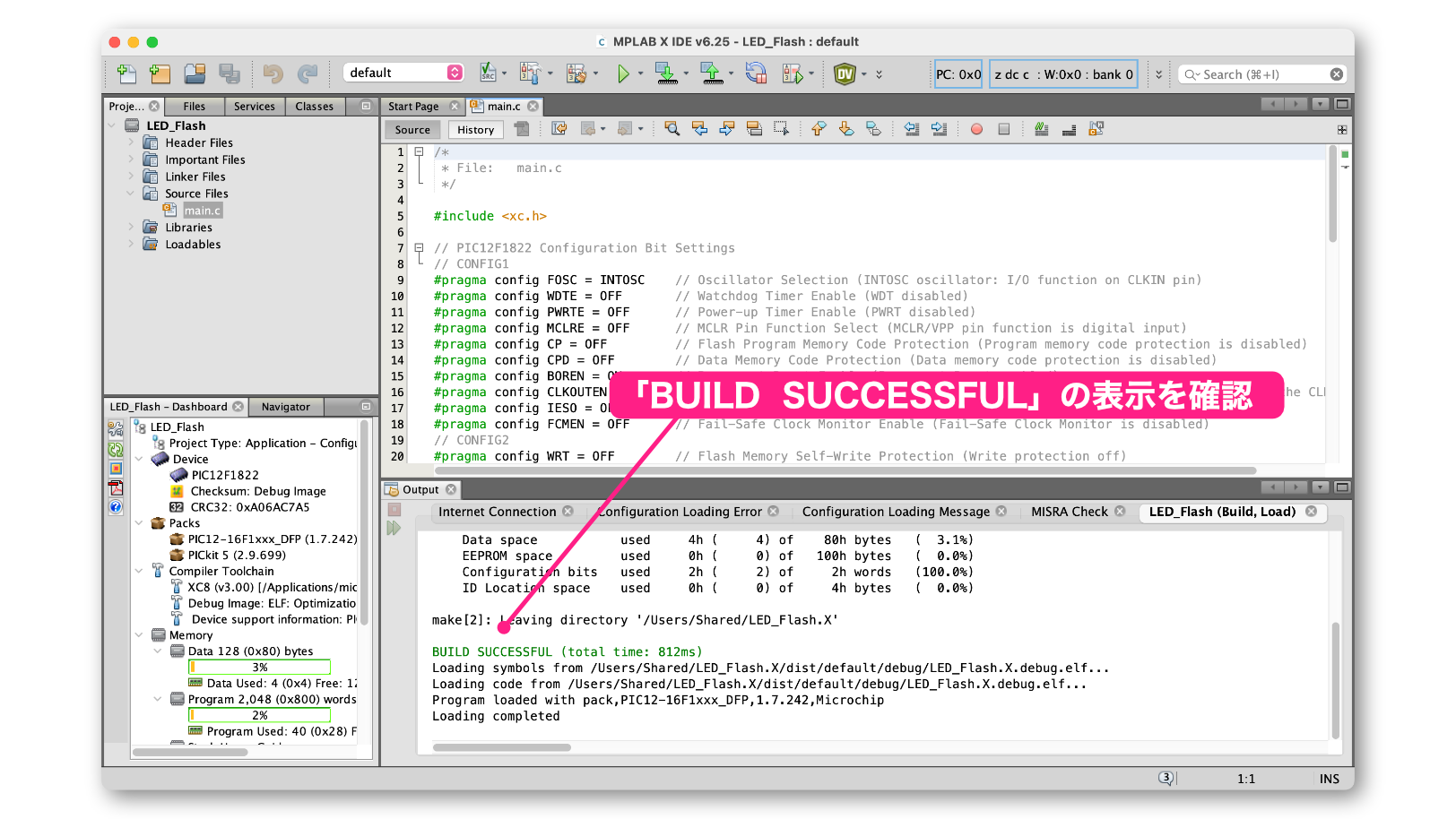Click the Stop Macro Recording square icon

(x=1004, y=129)
